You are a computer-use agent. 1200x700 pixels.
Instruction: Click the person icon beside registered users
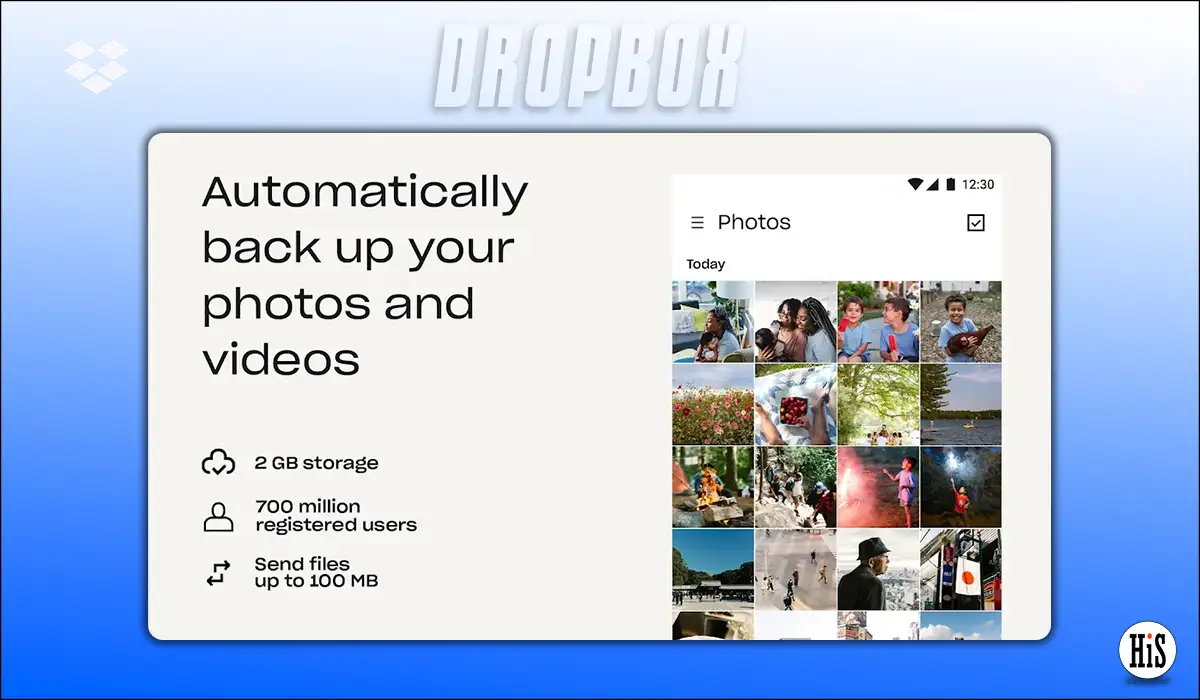pos(218,513)
